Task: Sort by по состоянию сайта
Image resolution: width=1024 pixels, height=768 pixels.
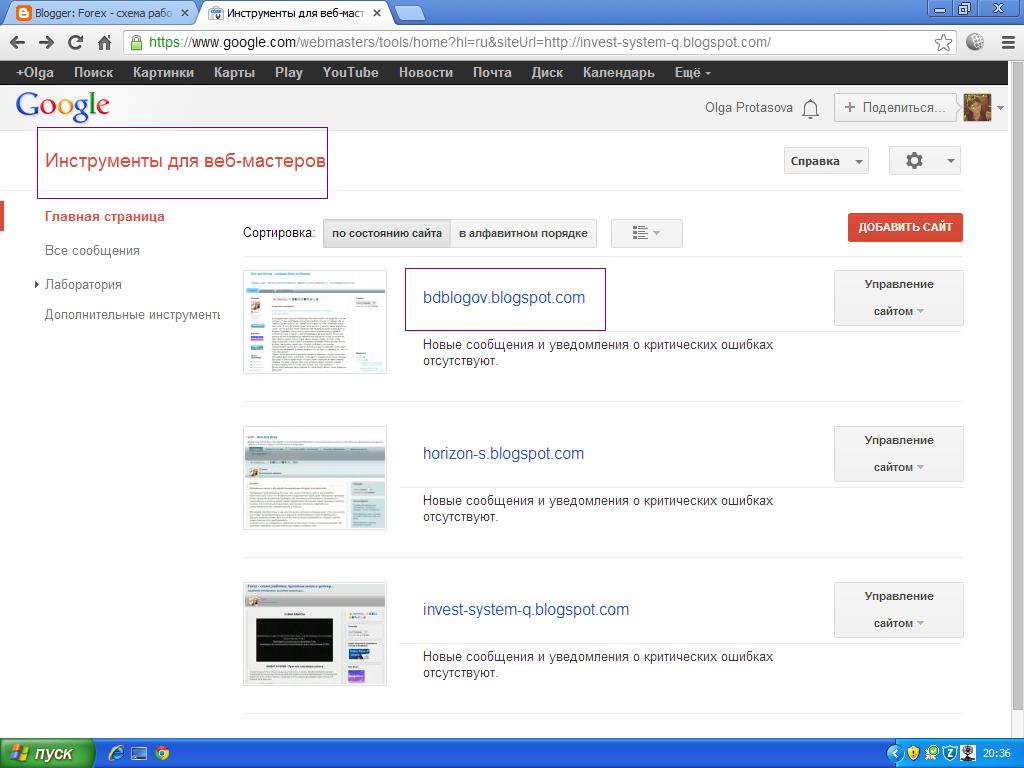Action: (x=387, y=233)
